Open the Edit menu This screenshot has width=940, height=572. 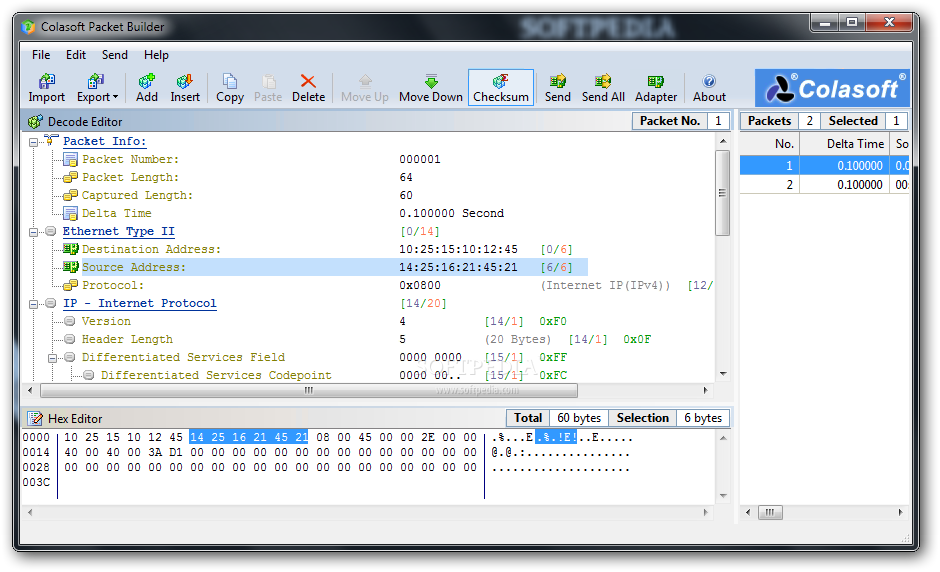[76, 55]
